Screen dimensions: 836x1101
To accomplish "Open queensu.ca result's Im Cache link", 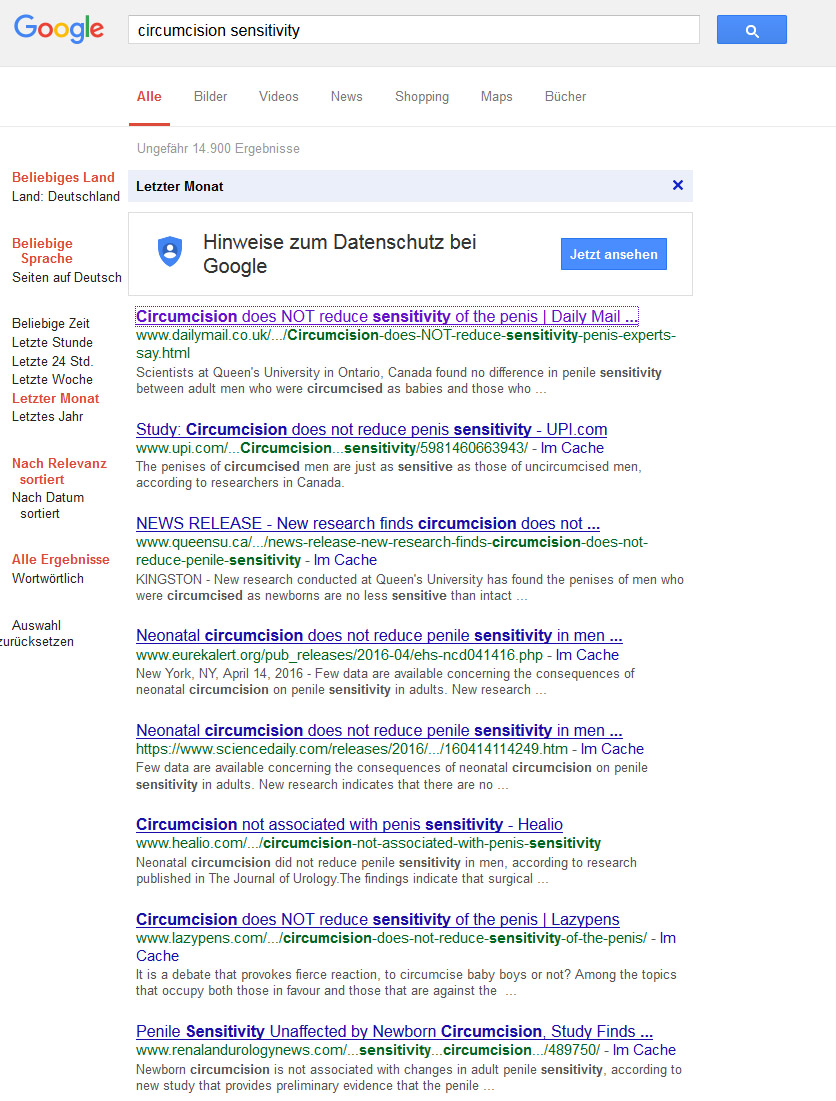I will click(x=345, y=560).
